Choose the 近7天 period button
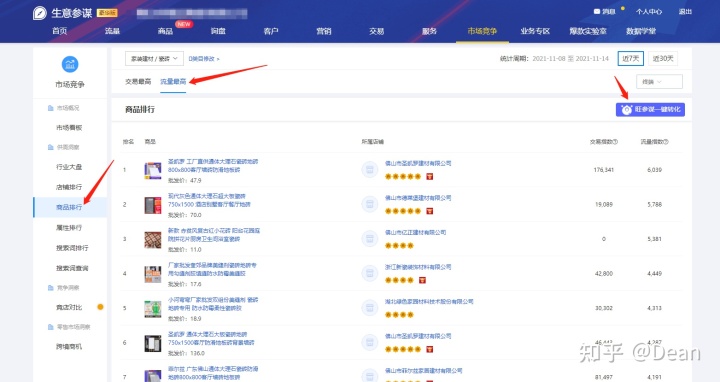This screenshot has width=720, height=382. (x=630, y=59)
